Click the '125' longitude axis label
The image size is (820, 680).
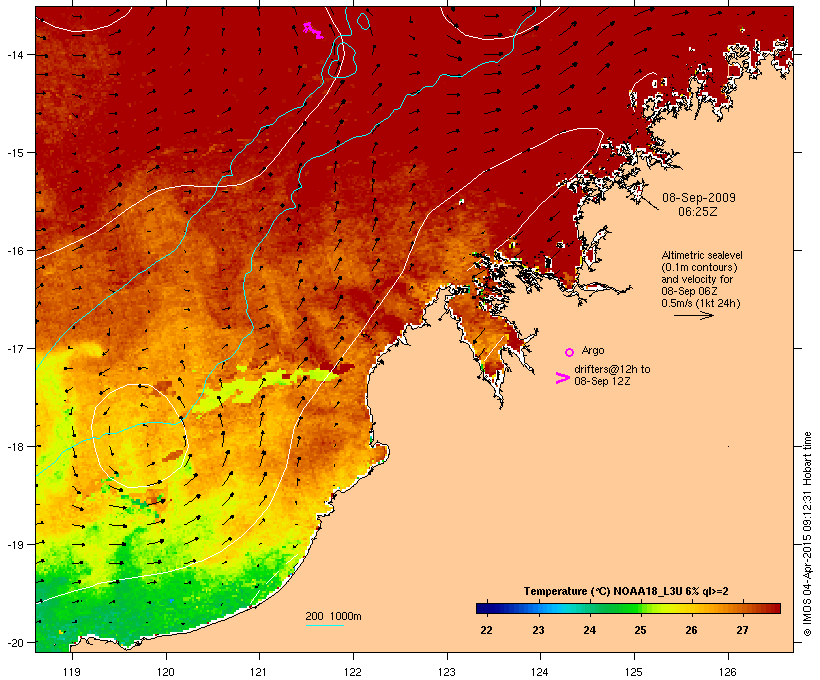coord(634,672)
